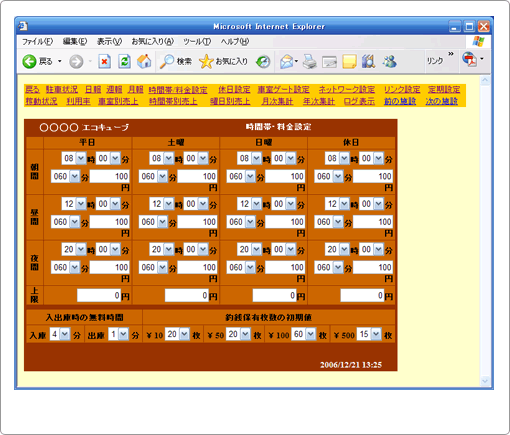Click the History icon
This screenshot has width=510, height=435.
tap(263, 62)
